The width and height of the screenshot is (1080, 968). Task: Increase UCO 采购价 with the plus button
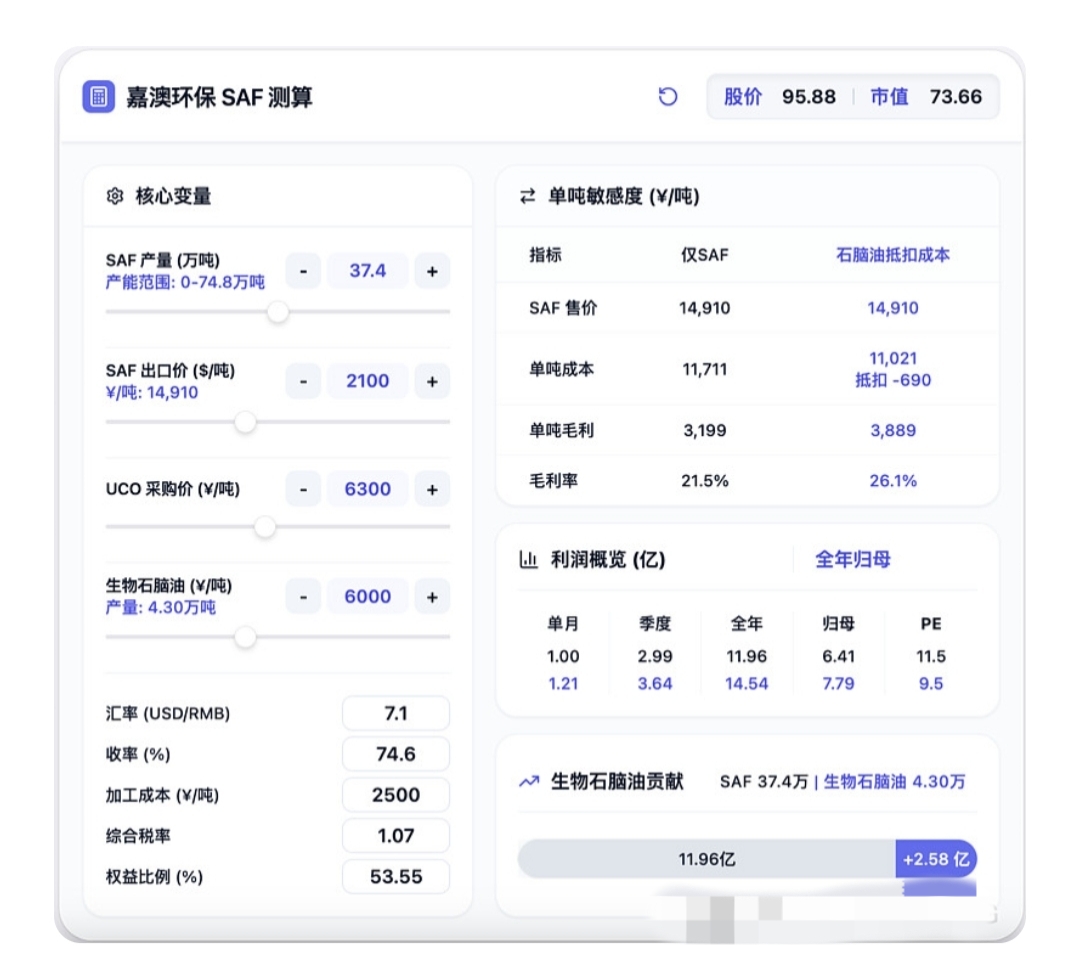tap(432, 489)
